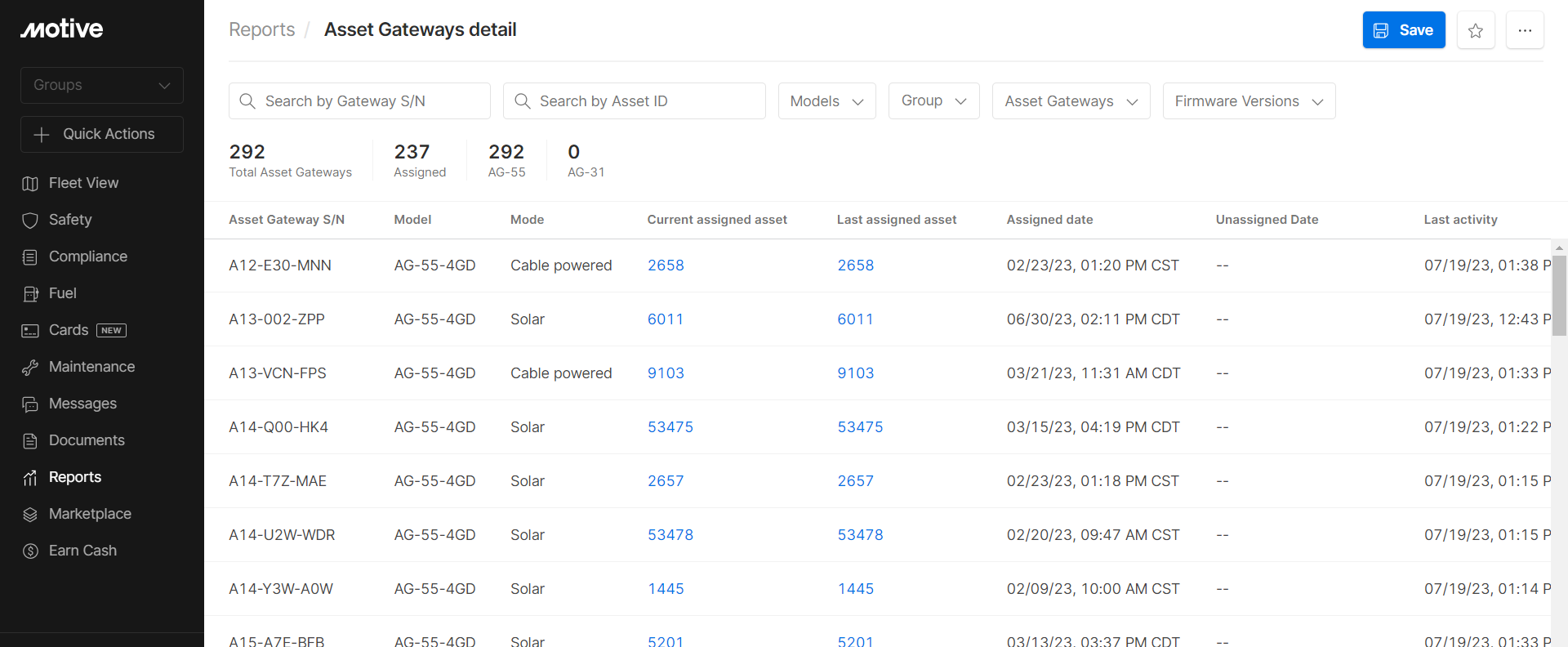Open the Marketplace page

[90, 514]
